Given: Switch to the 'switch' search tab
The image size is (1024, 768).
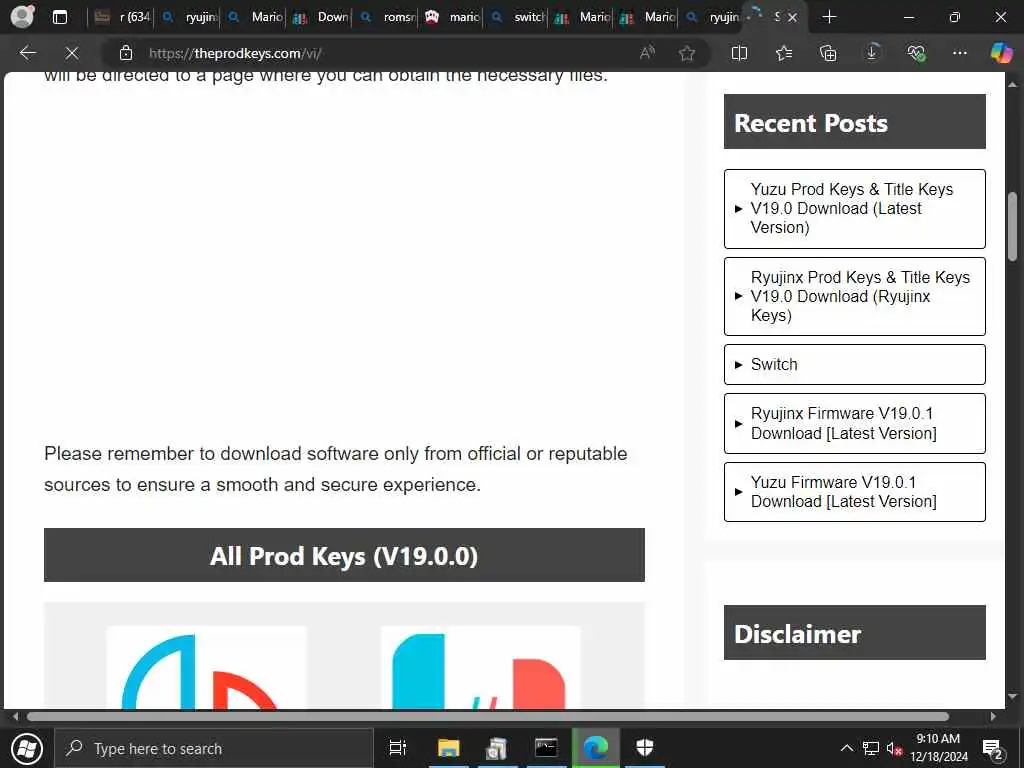Looking at the screenshot, I should (517, 17).
